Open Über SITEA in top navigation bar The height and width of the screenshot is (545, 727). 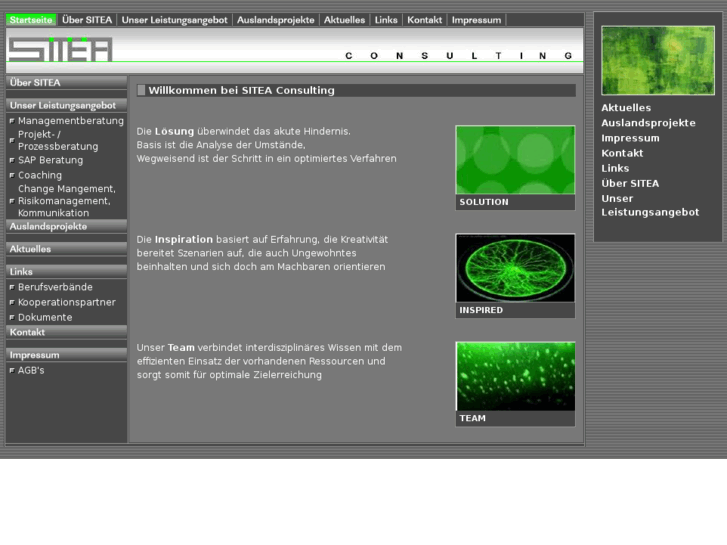(x=87, y=20)
